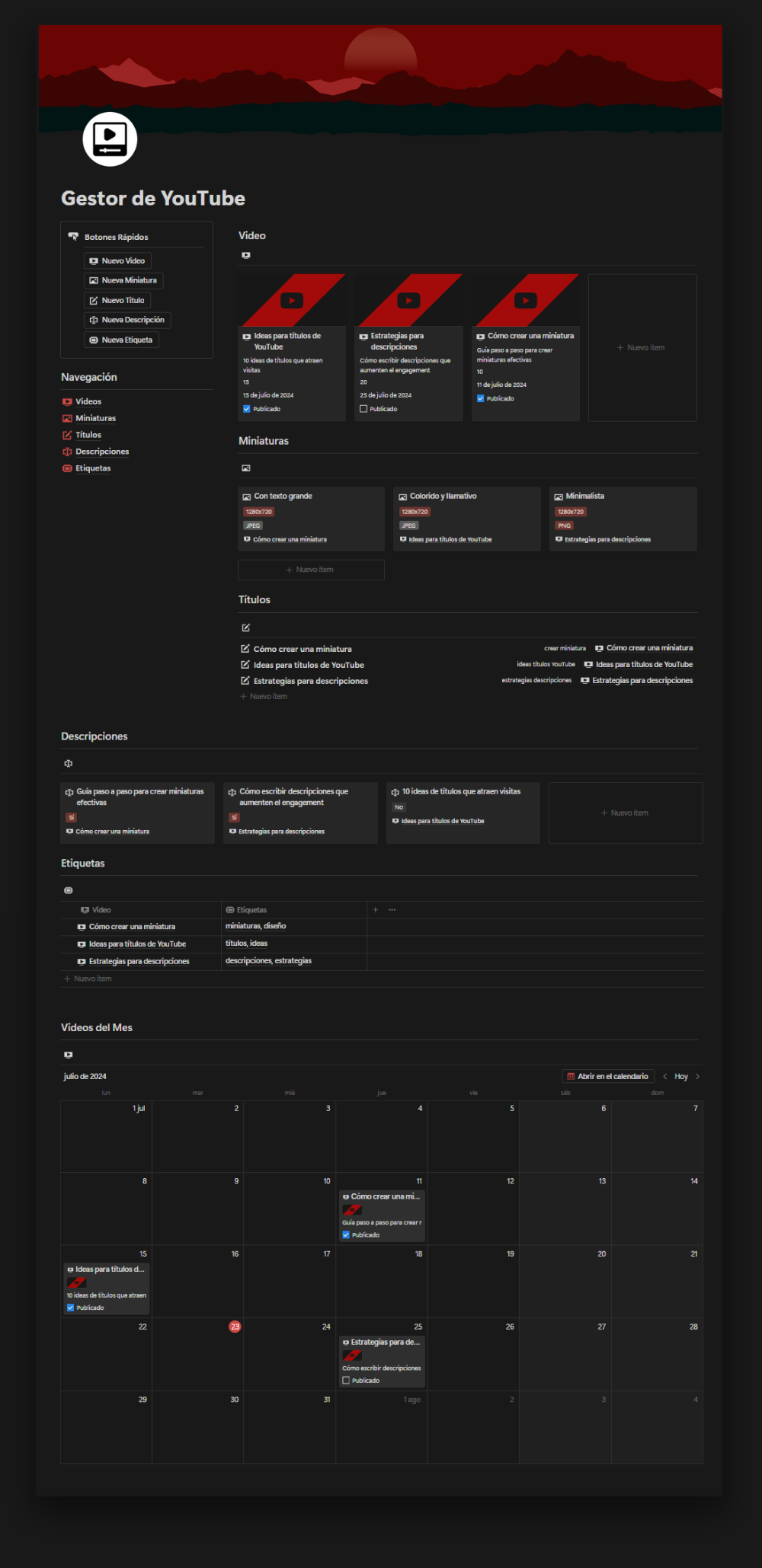Add a new column with the plus icon
Viewport: 762px width, 1568px height.
[375, 910]
